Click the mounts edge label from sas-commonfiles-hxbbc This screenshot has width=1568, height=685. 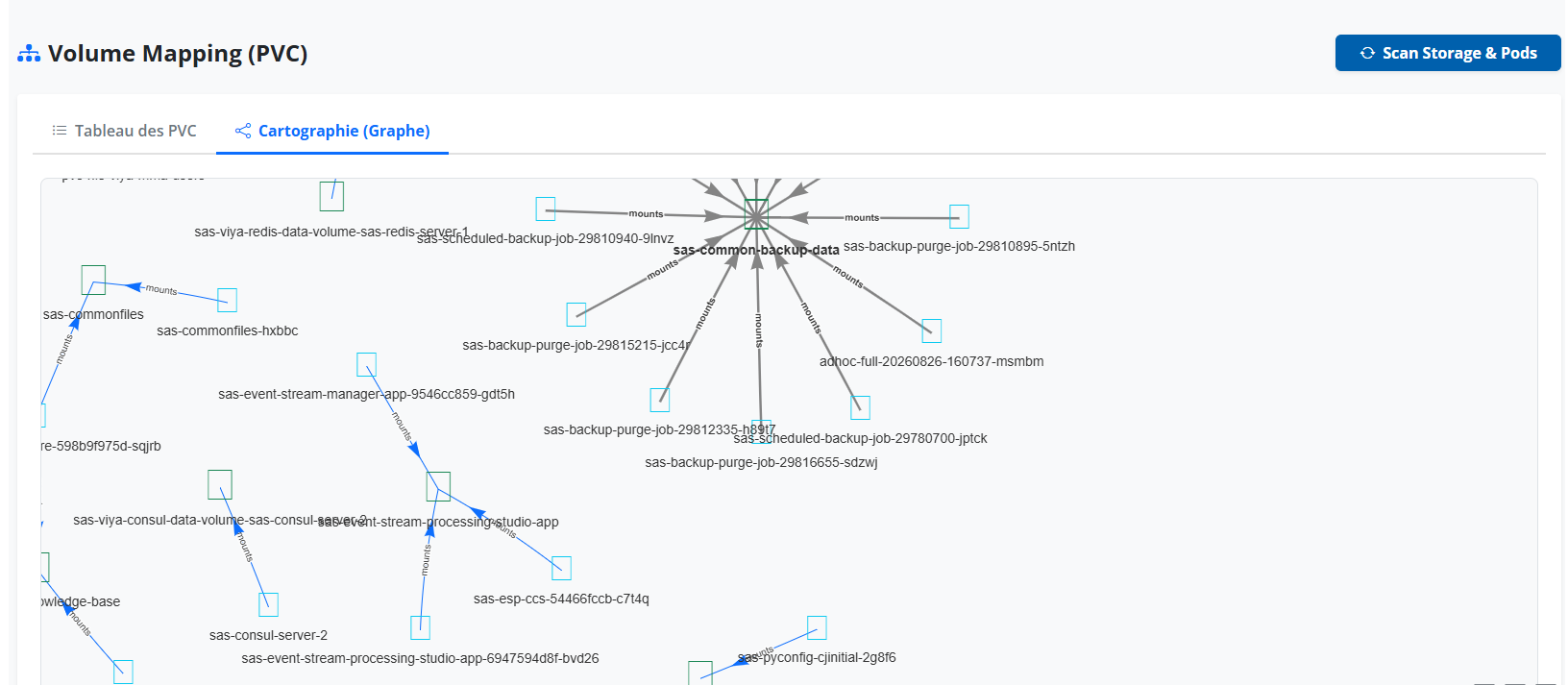point(160,289)
